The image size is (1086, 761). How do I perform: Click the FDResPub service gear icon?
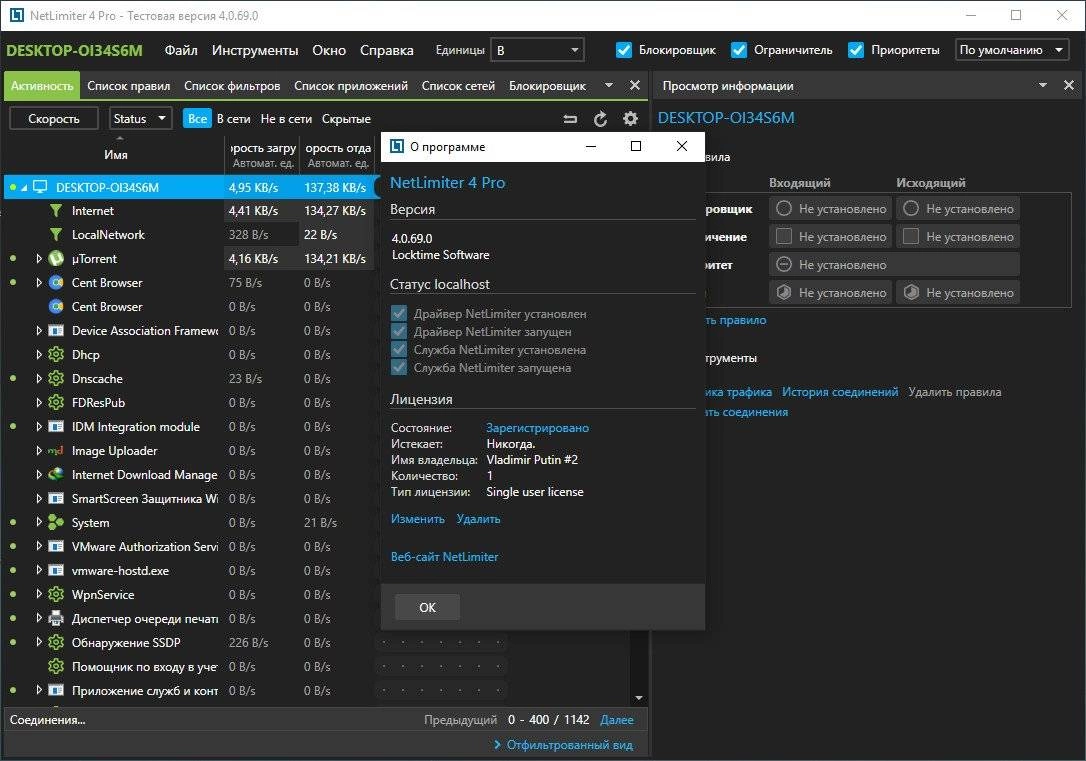coord(56,402)
